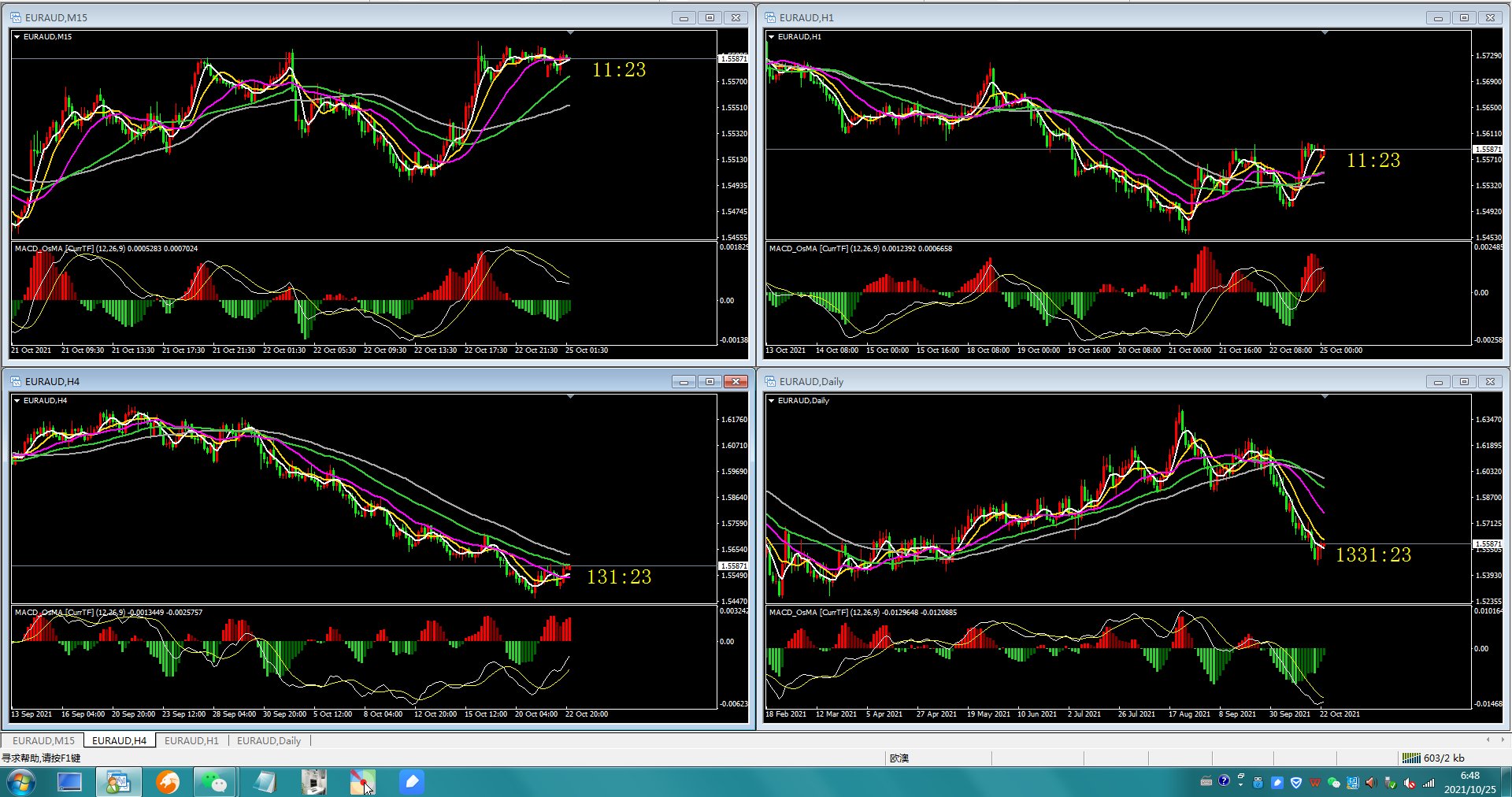Click the EURAUD,H4 chart window title icon
The width and height of the screenshot is (1512, 797).
coord(16,381)
